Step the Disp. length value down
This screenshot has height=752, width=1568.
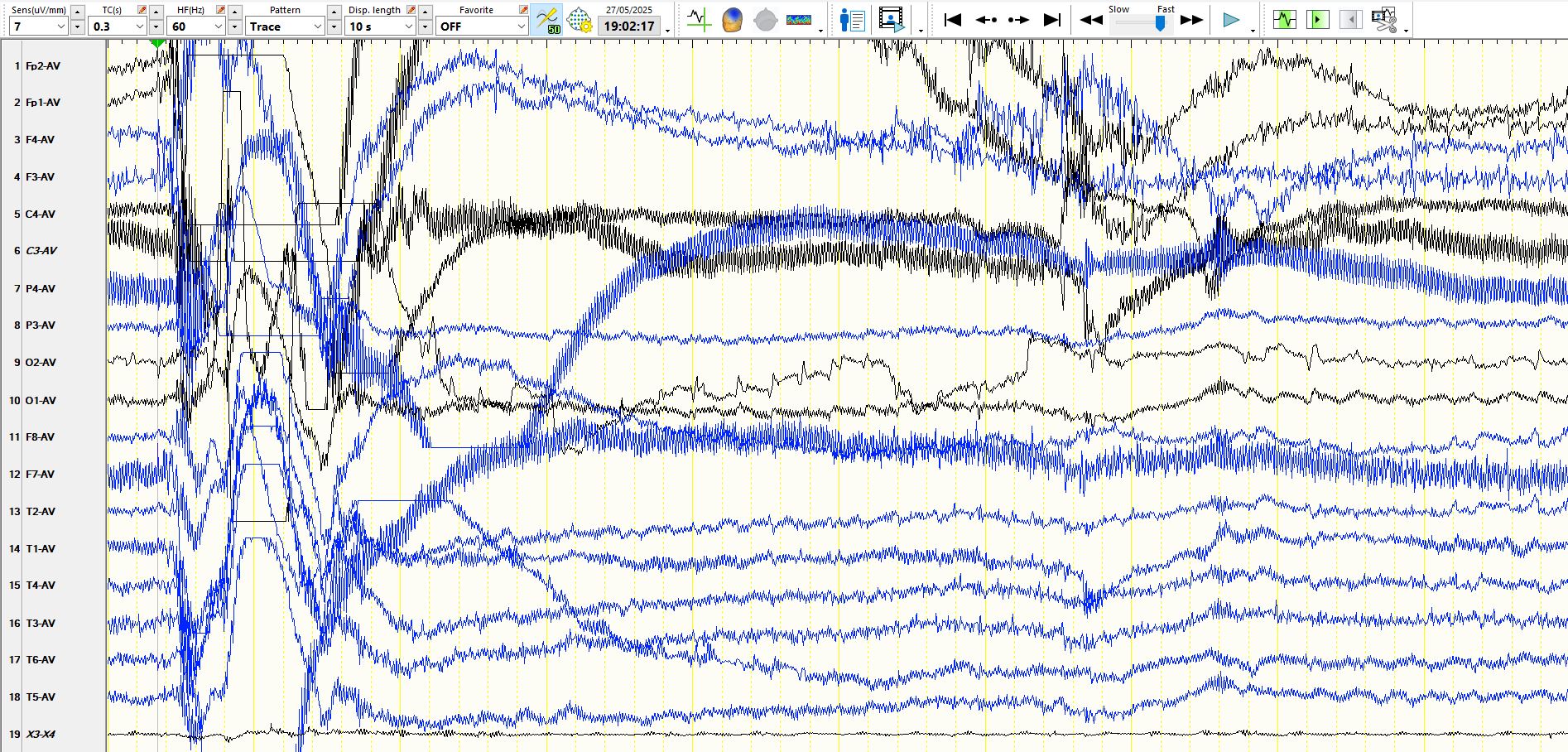tap(425, 27)
